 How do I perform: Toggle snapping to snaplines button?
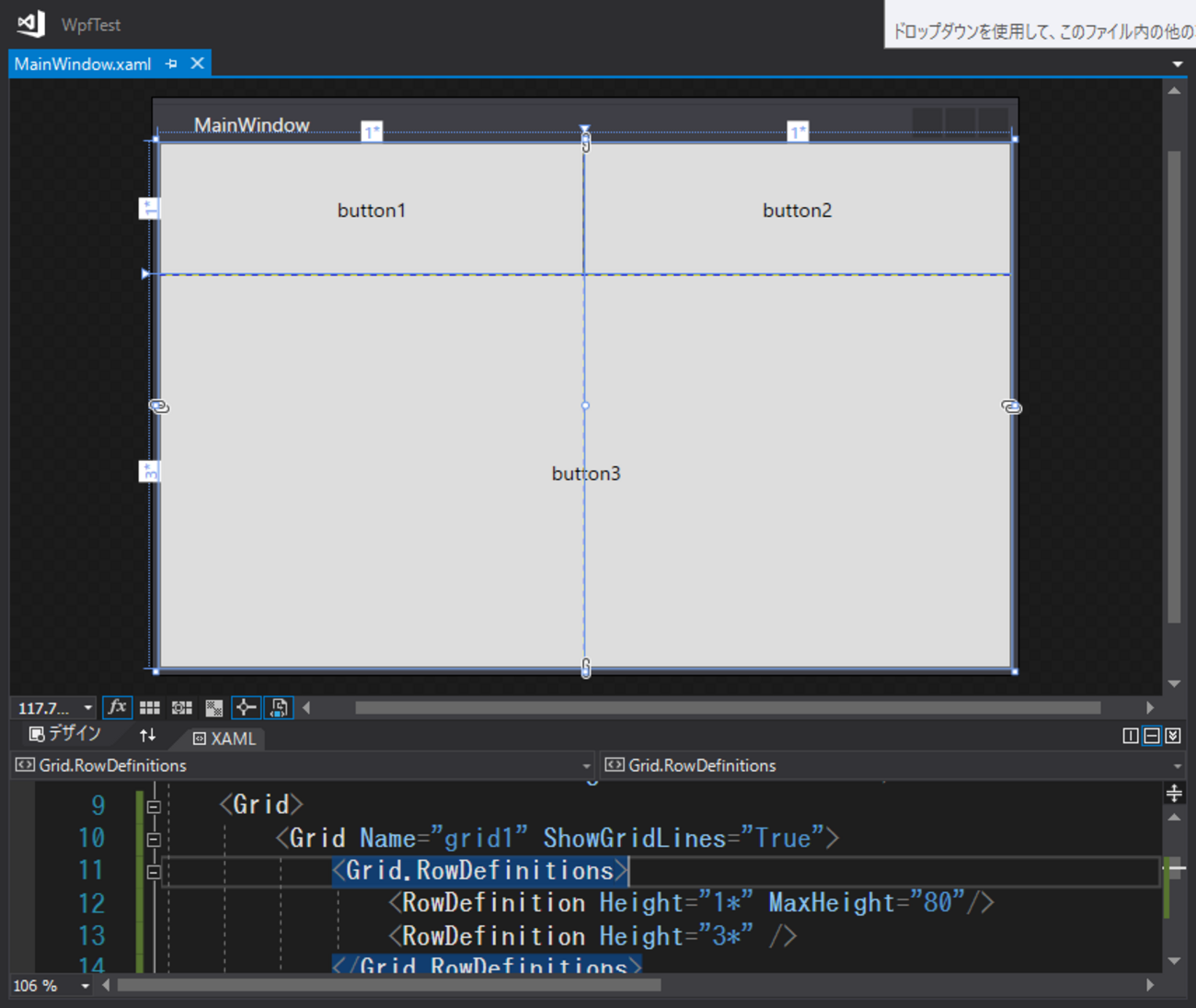[x=246, y=707]
